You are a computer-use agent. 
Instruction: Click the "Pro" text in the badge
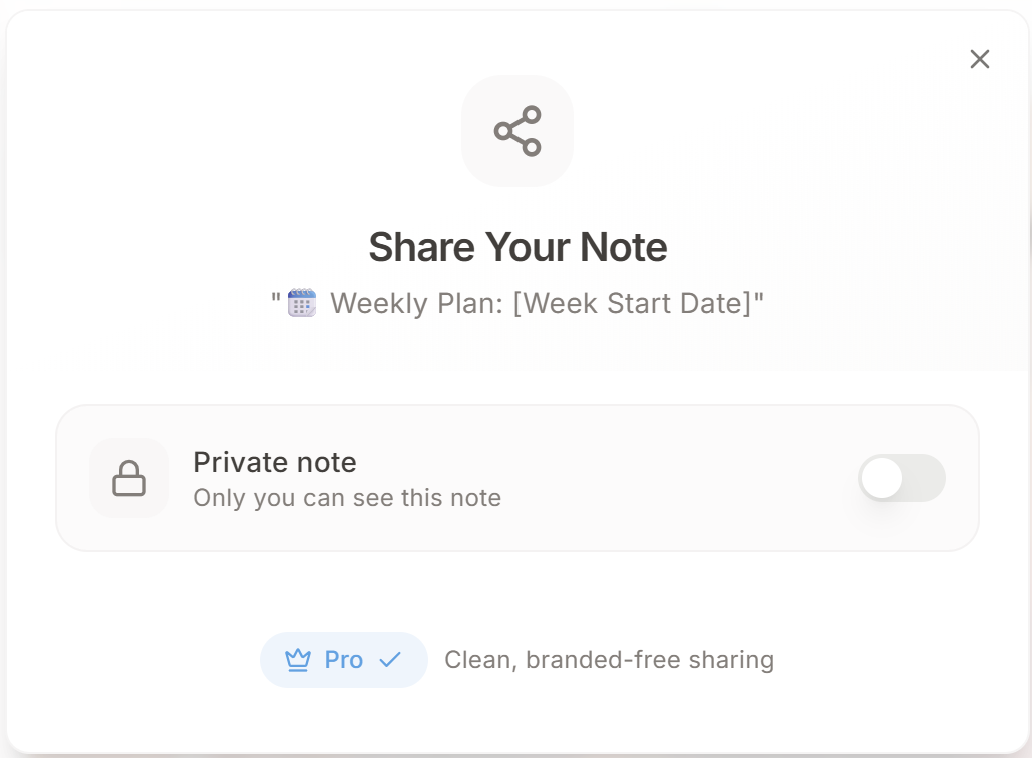344,660
